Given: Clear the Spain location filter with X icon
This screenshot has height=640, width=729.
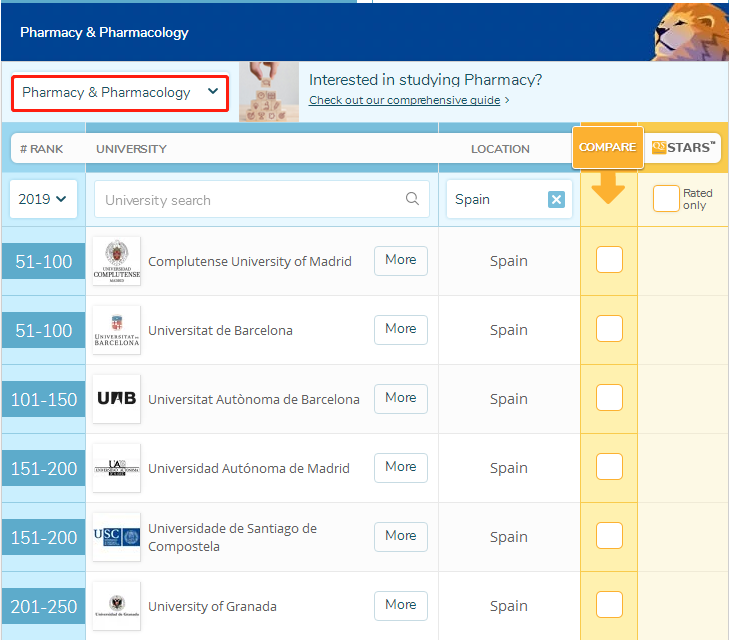Looking at the screenshot, I should click(556, 199).
